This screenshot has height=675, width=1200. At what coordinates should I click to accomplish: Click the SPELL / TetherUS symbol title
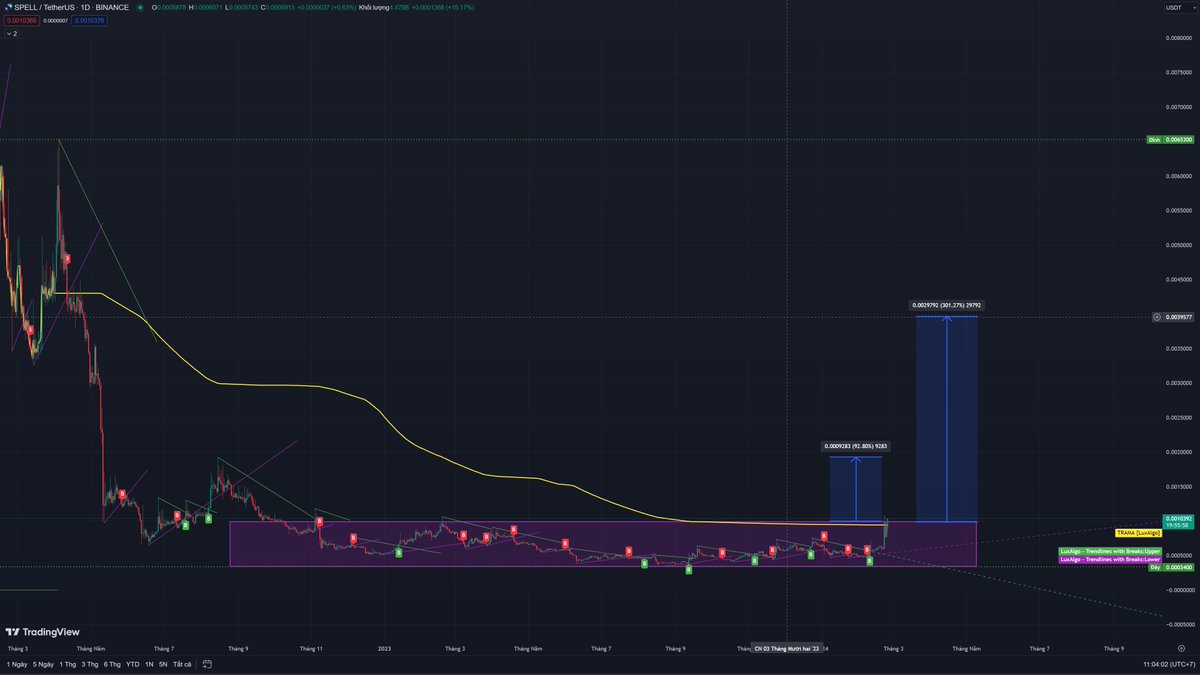pyautogui.click(x=70, y=7)
